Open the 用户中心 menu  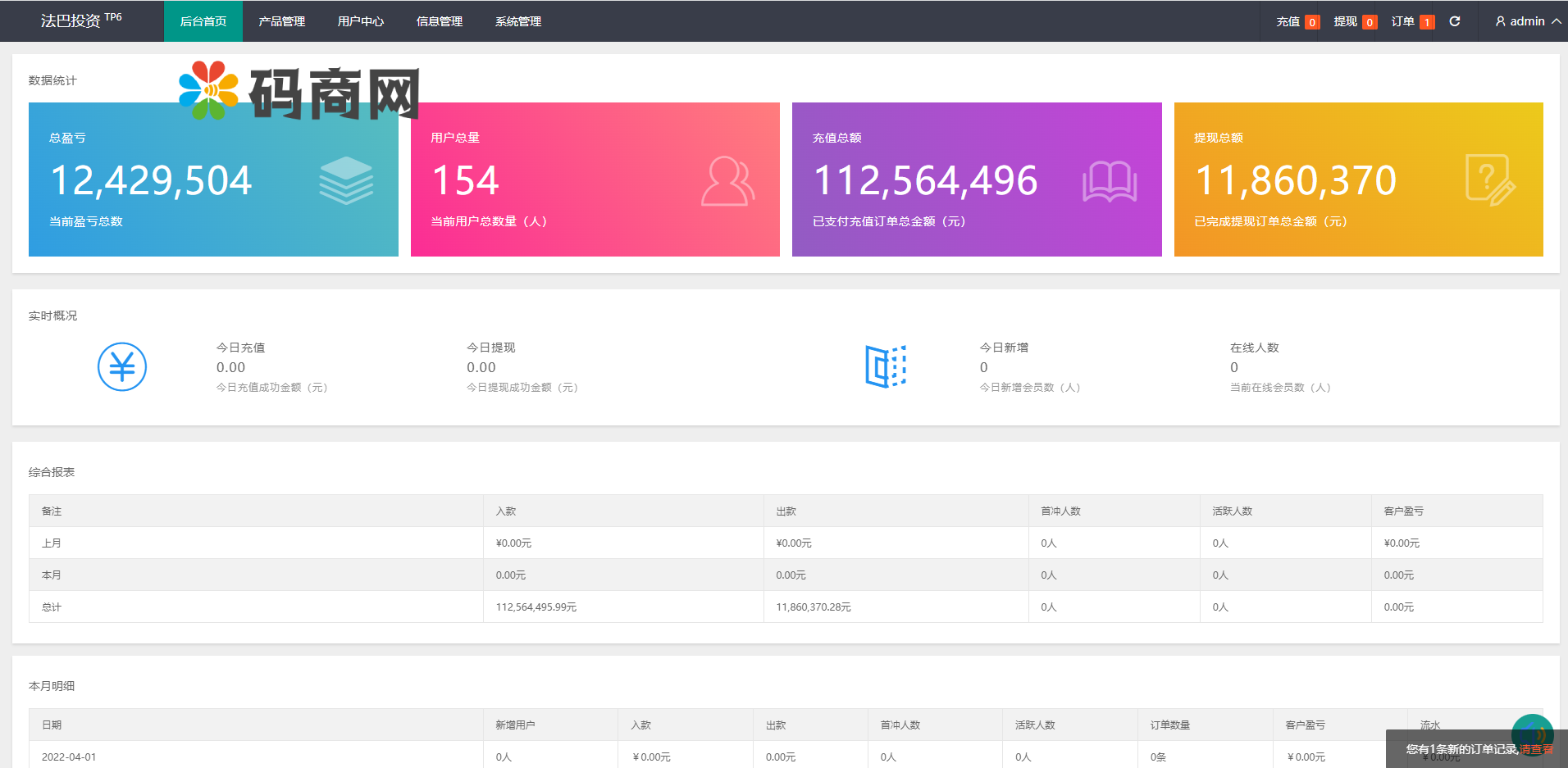pyautogui.click(x=361, y=21)
